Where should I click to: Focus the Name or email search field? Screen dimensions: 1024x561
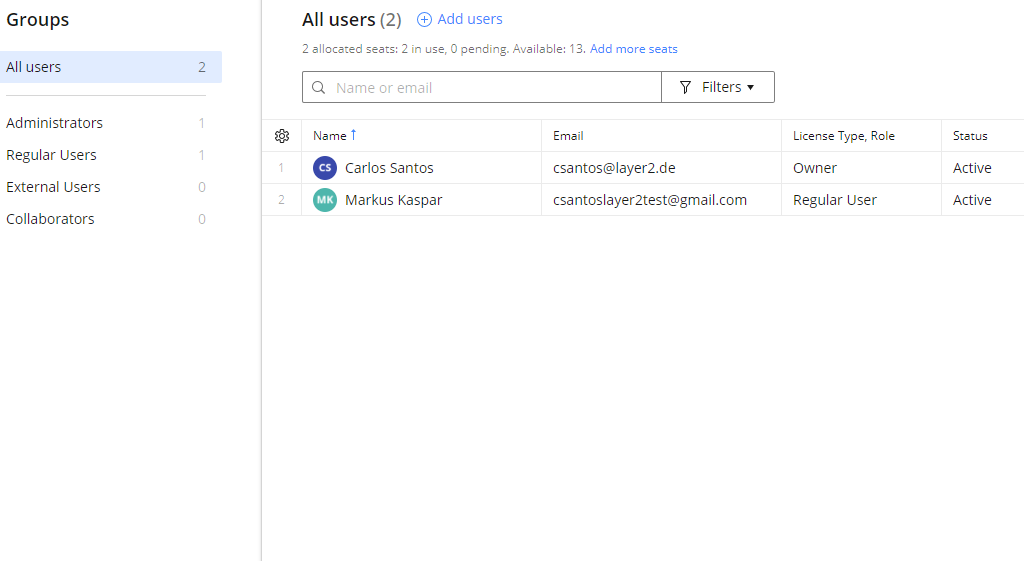pyautogui.click(x=490, y=88)
